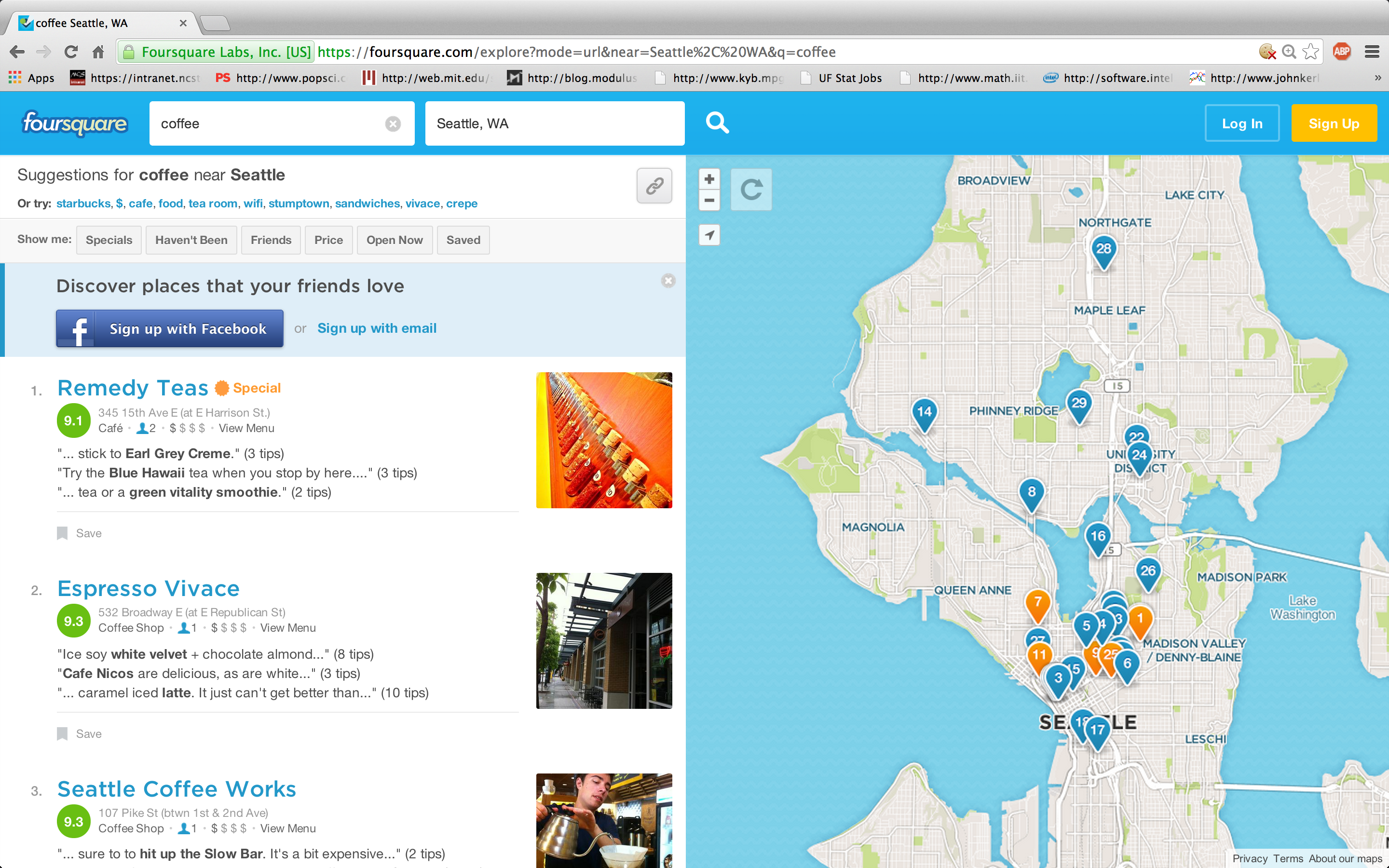Click the About our maps link

pyautogui.click(x=1346, y=859)
